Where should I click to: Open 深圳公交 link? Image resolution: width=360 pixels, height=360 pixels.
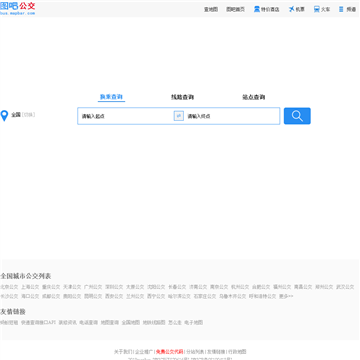[x=114, y=287]
